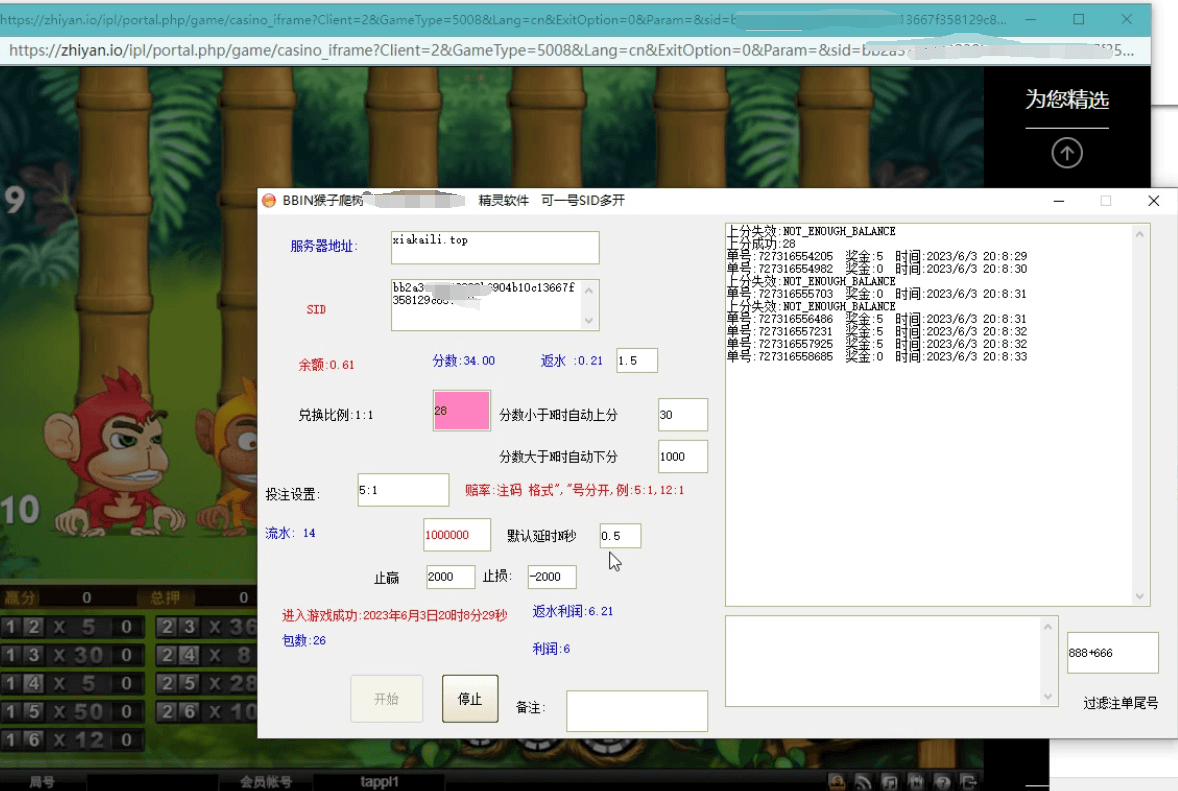Click the bet cell 2 3 x 36

point(207,626)
